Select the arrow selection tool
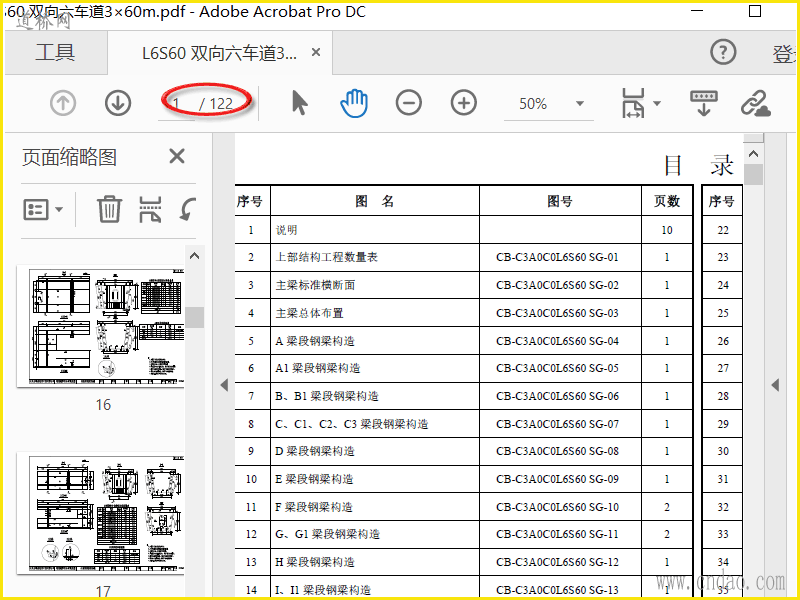The image size is (800, 600). [x=299, y=103]
